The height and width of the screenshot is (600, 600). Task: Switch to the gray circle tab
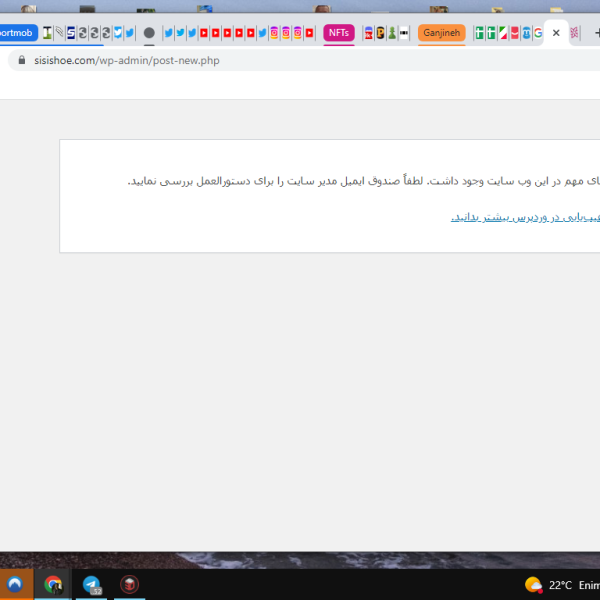[x=149, y=33]
